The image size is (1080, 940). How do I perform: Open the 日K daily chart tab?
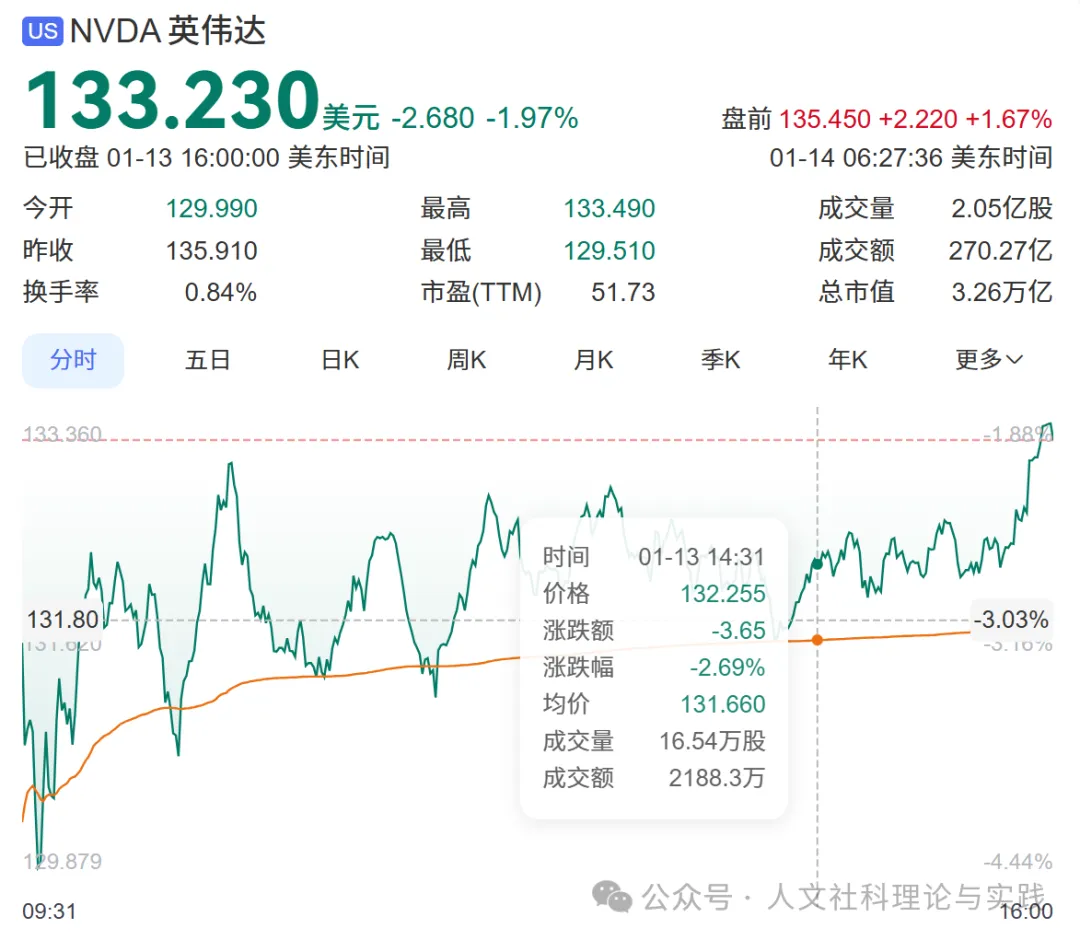(340, 360)
